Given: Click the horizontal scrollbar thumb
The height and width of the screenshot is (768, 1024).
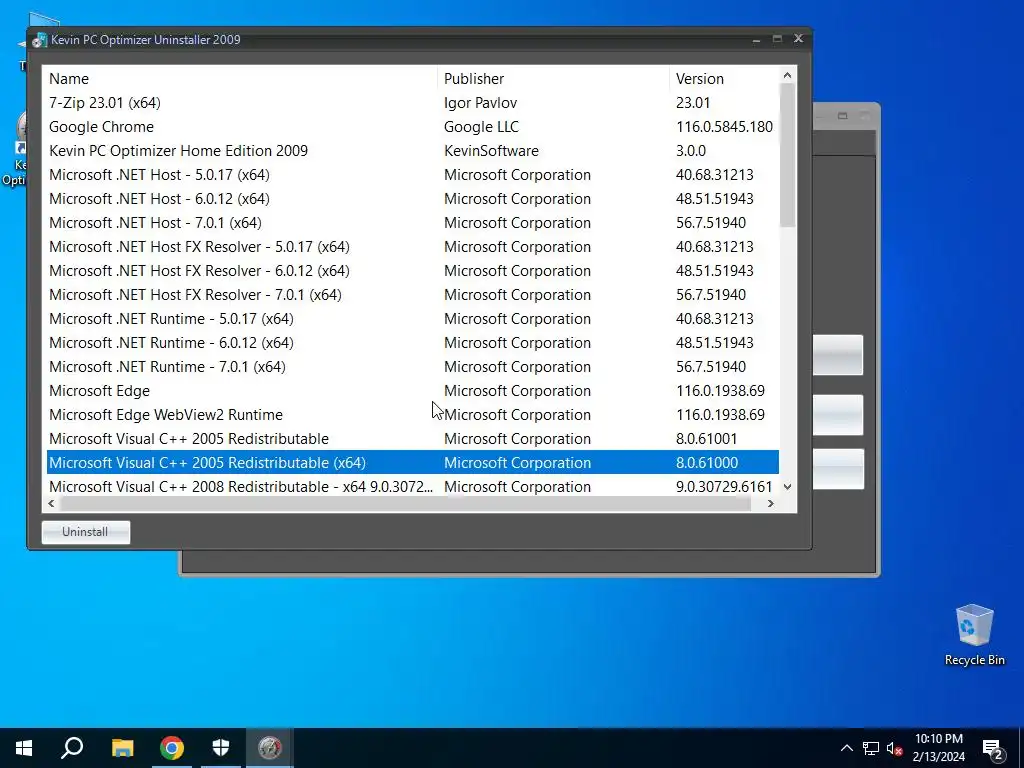Looking at the screenshot, I should (x=405, y=504).
